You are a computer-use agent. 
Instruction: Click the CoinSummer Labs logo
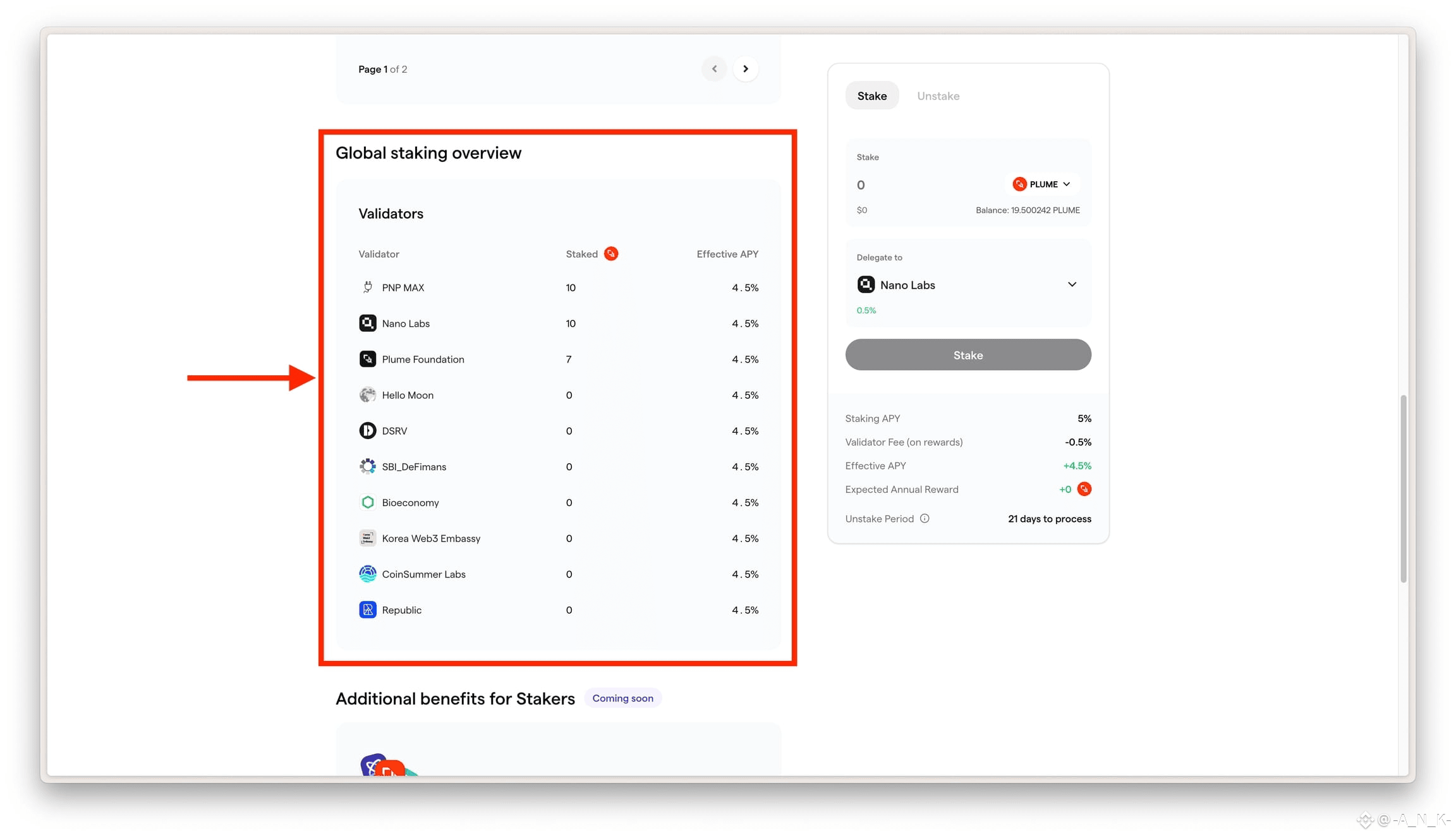(367, 574)
